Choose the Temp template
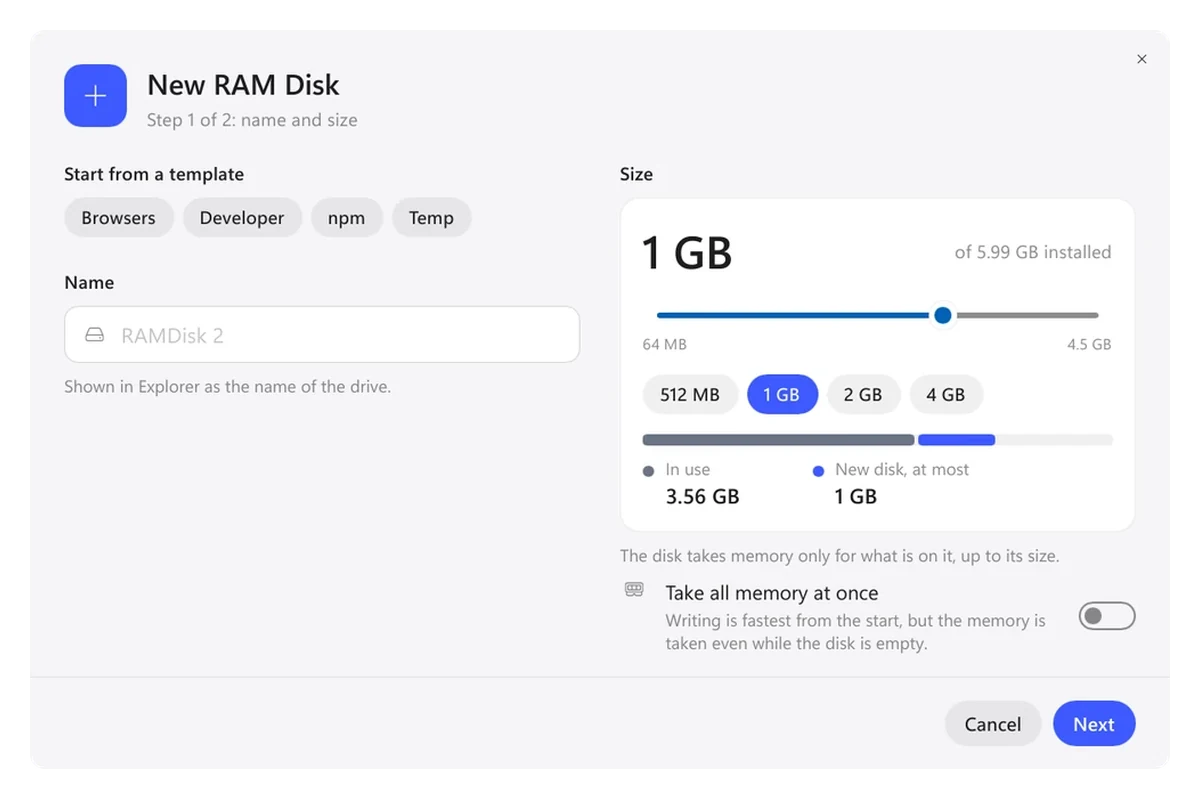 click(431, 218)
